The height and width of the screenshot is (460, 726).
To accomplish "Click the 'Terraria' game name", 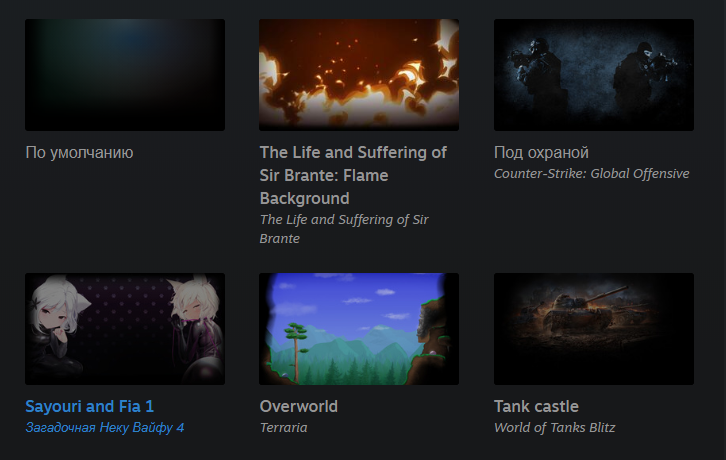I will point(283,428).
